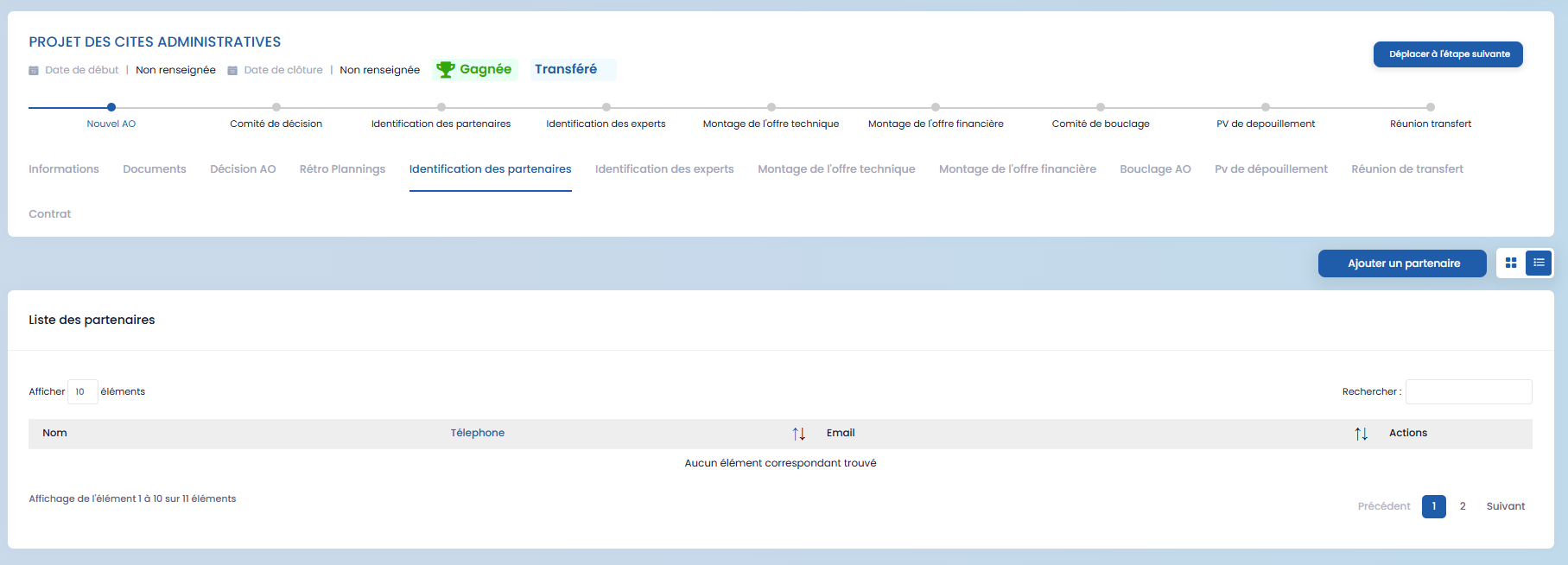Sort by Télephone column arrows
The image size is (1568, 565).
click(798, 434)
